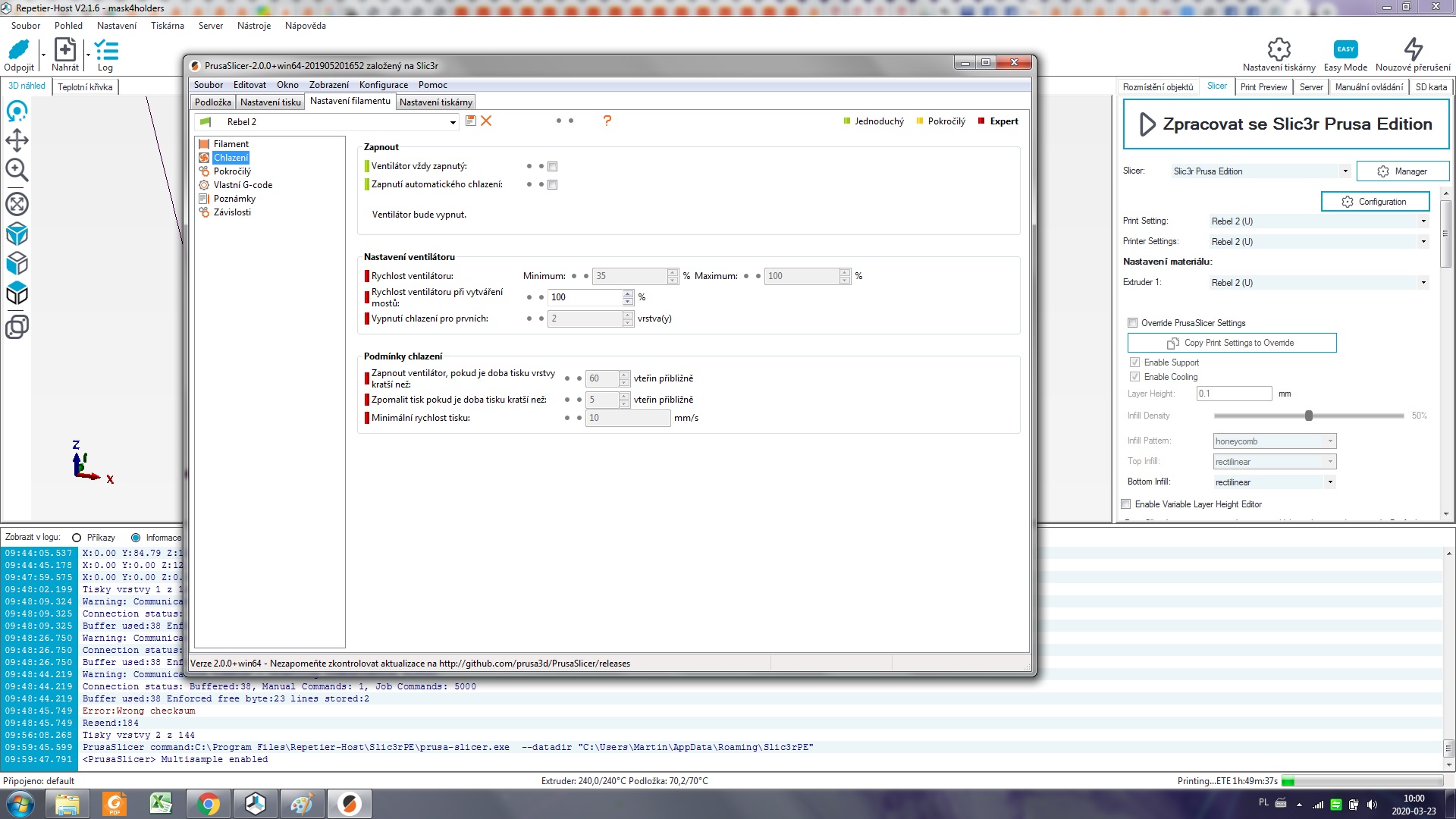1456x819 pixels.
Task: Open the Konfigurace menu
Action: click(x=383, y=85)
